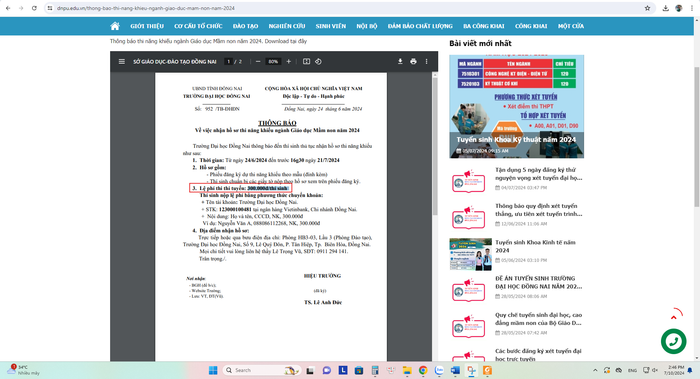Open 'Các bước đăng ký xét tuyển' article
The width and height of the screenshot is (700, 379).
[x=538, y=355]
